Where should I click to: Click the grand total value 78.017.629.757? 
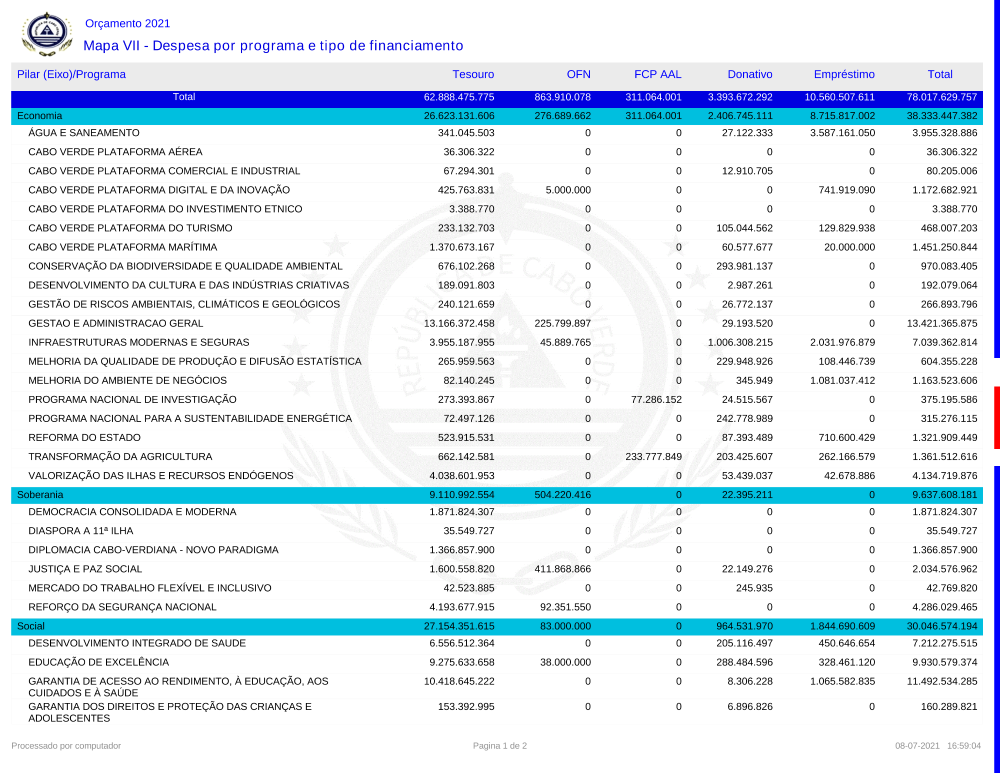(x=941, y=97)
